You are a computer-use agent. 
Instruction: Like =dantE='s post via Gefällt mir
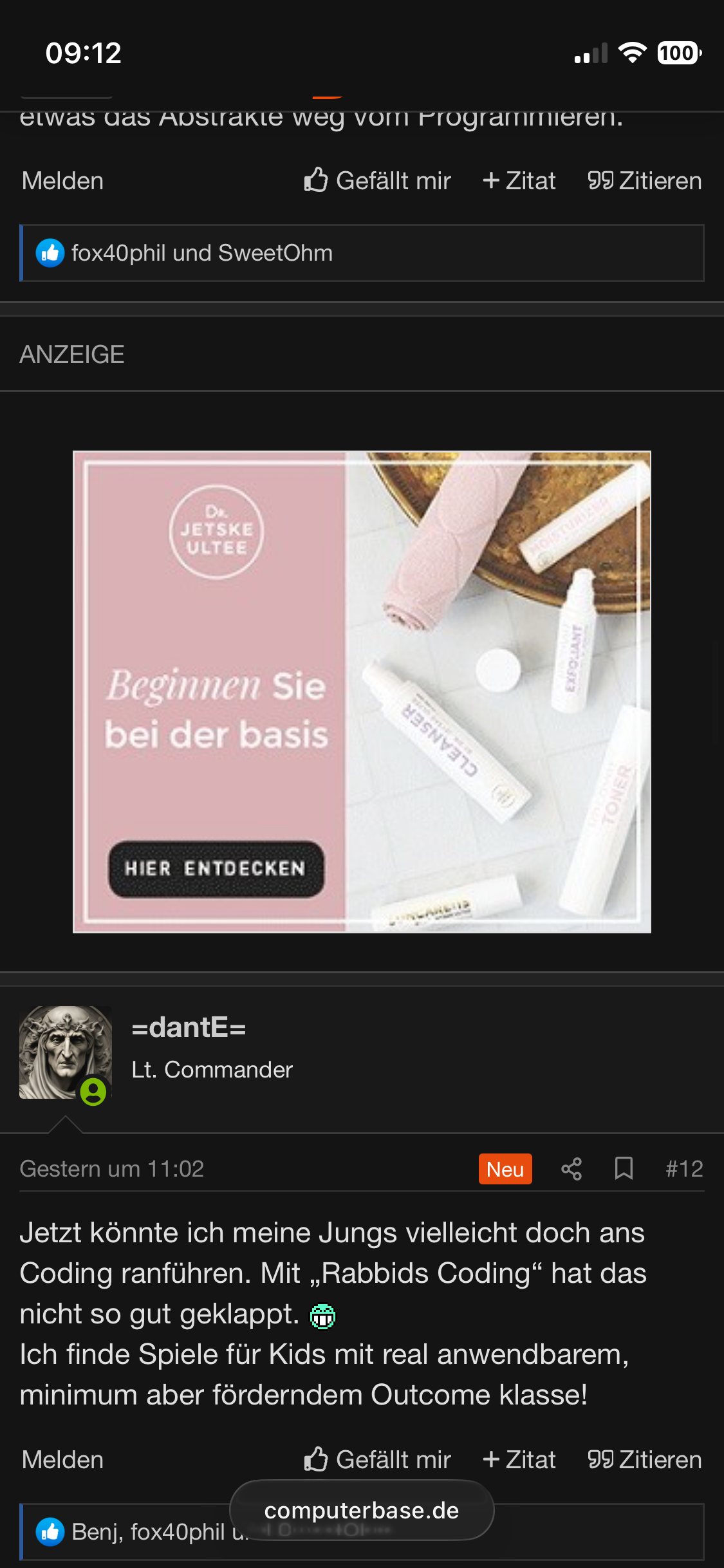[x=377, y=1460]
